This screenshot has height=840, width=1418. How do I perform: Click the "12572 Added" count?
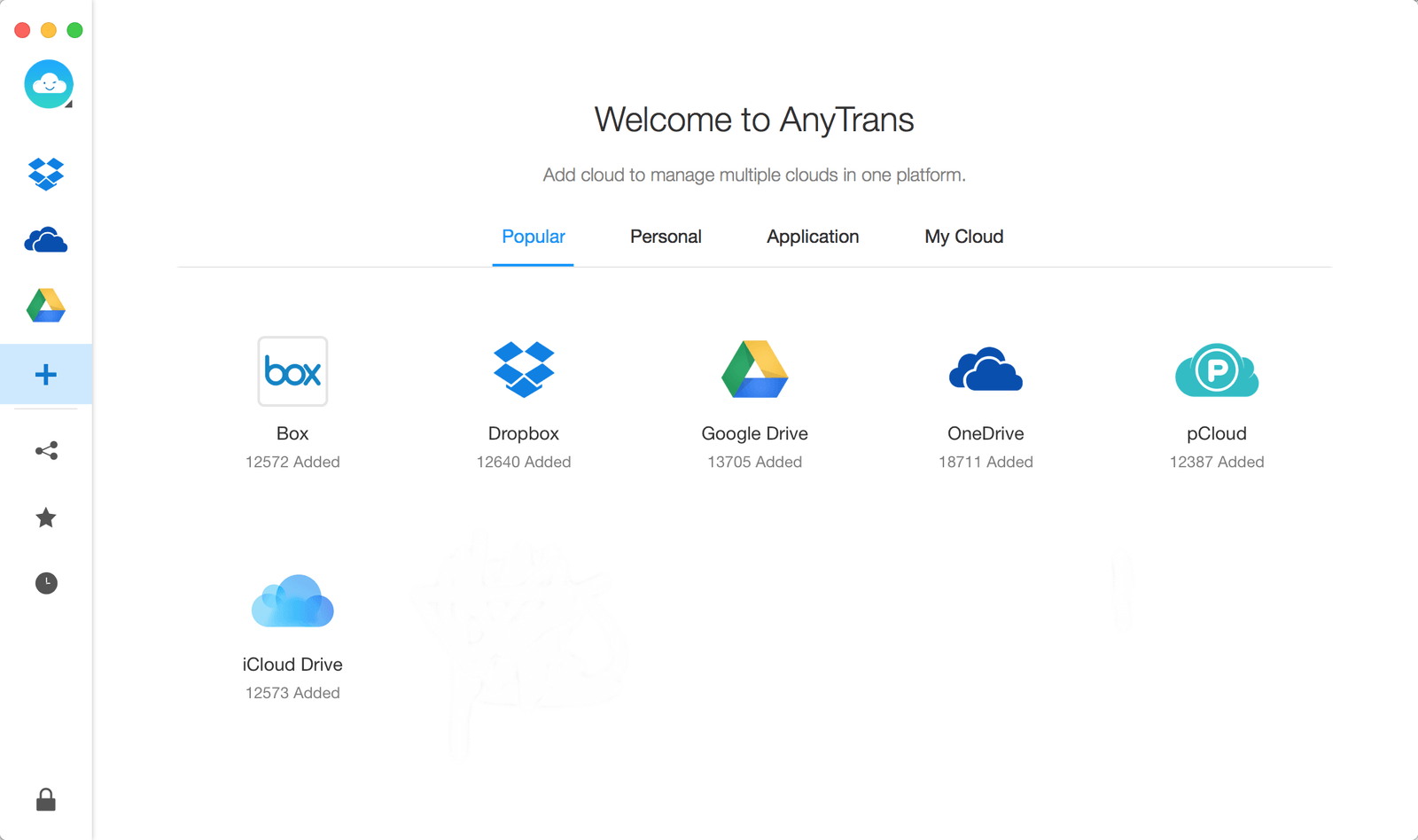292,462
